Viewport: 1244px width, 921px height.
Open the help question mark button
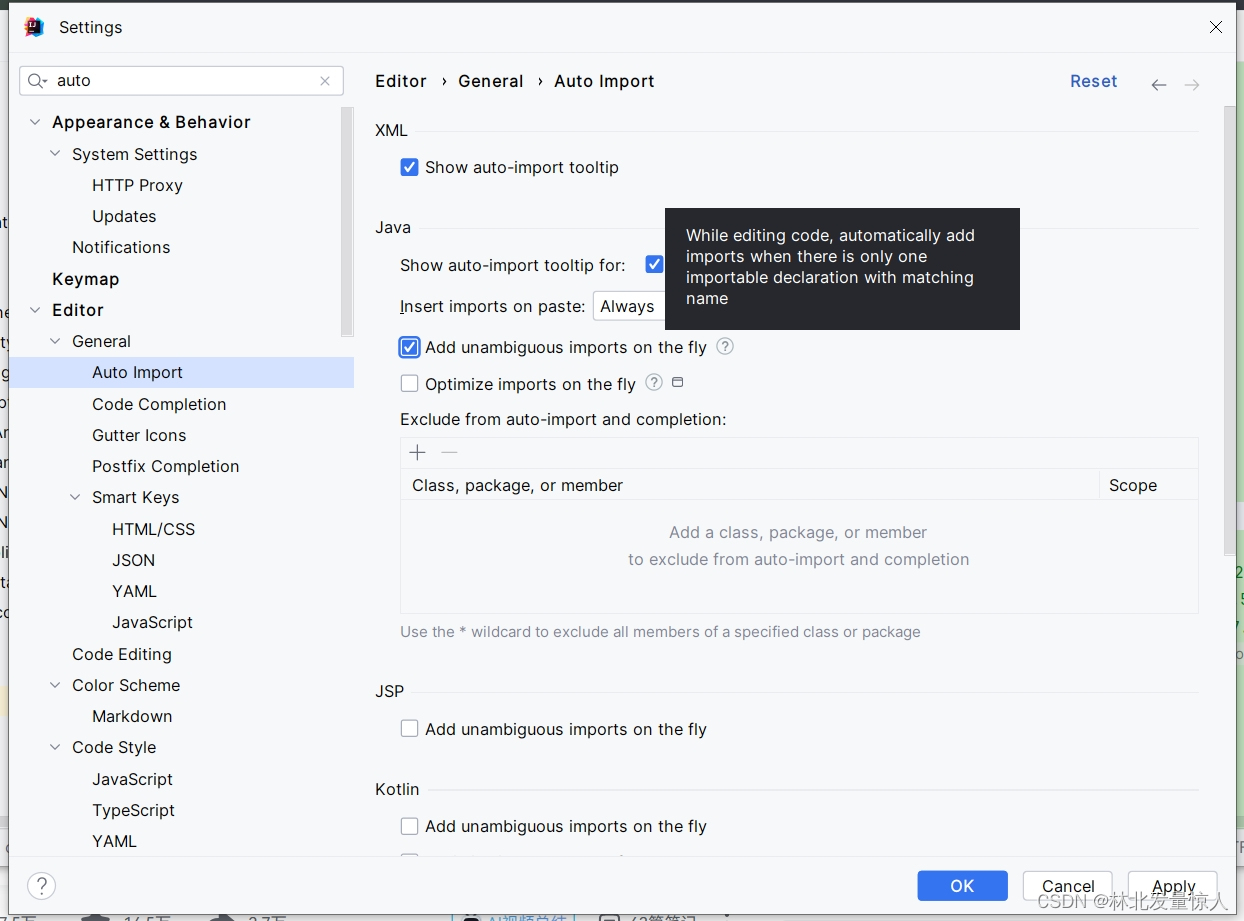click(x=41, y=885)
